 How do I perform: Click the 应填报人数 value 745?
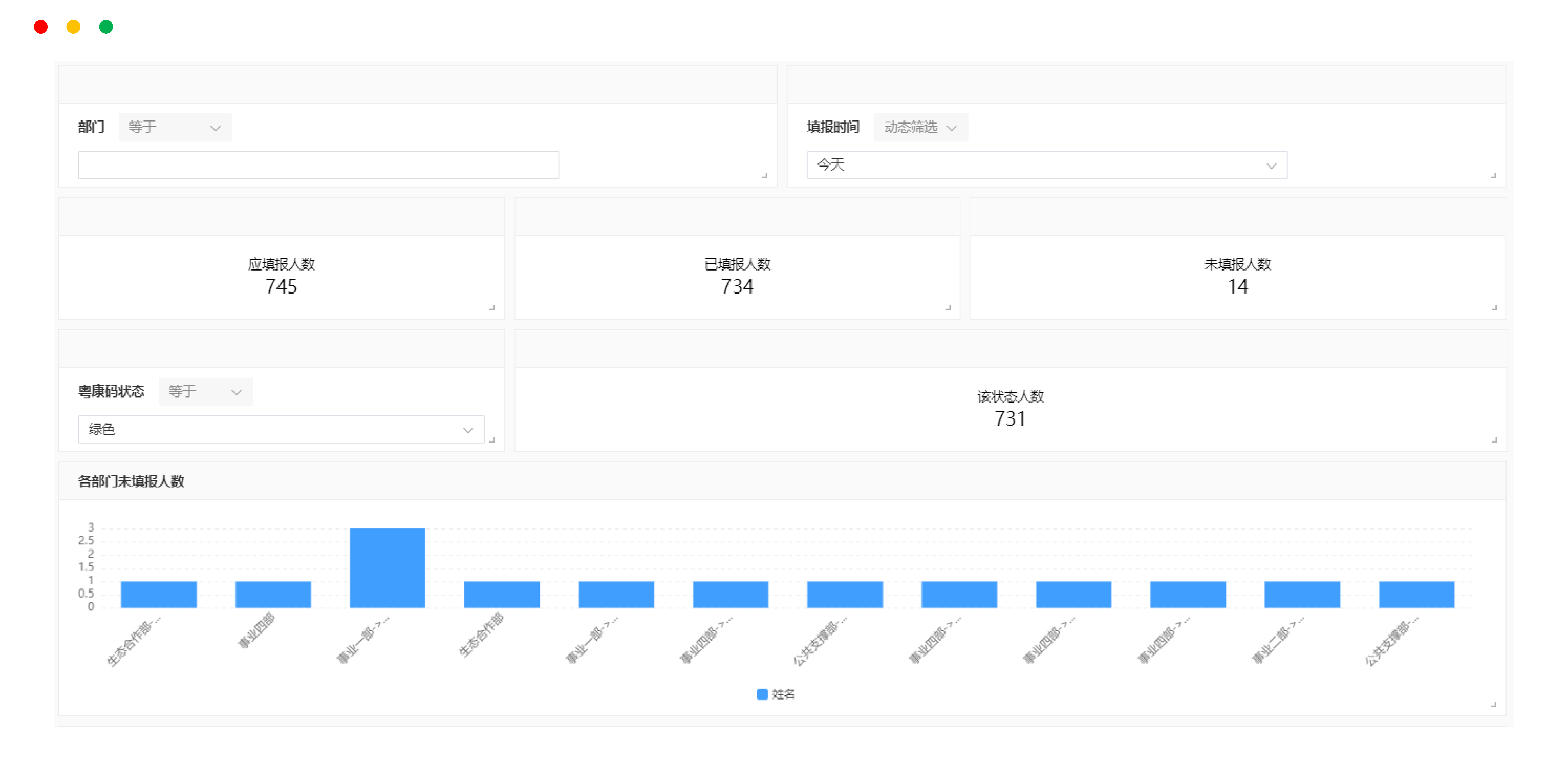click(x=281, y=287)
